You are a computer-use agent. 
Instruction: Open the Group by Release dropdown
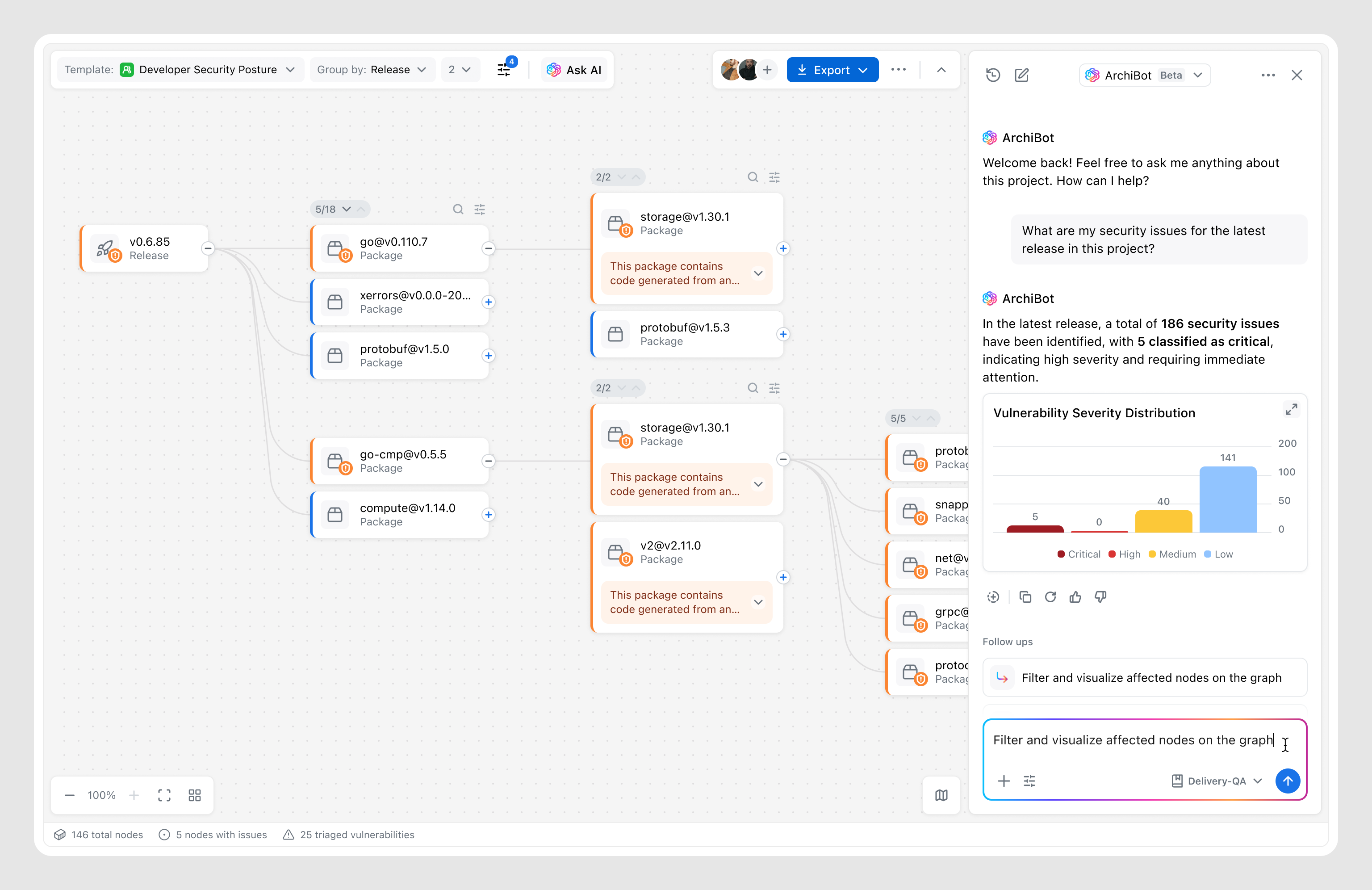click(372, 70)
